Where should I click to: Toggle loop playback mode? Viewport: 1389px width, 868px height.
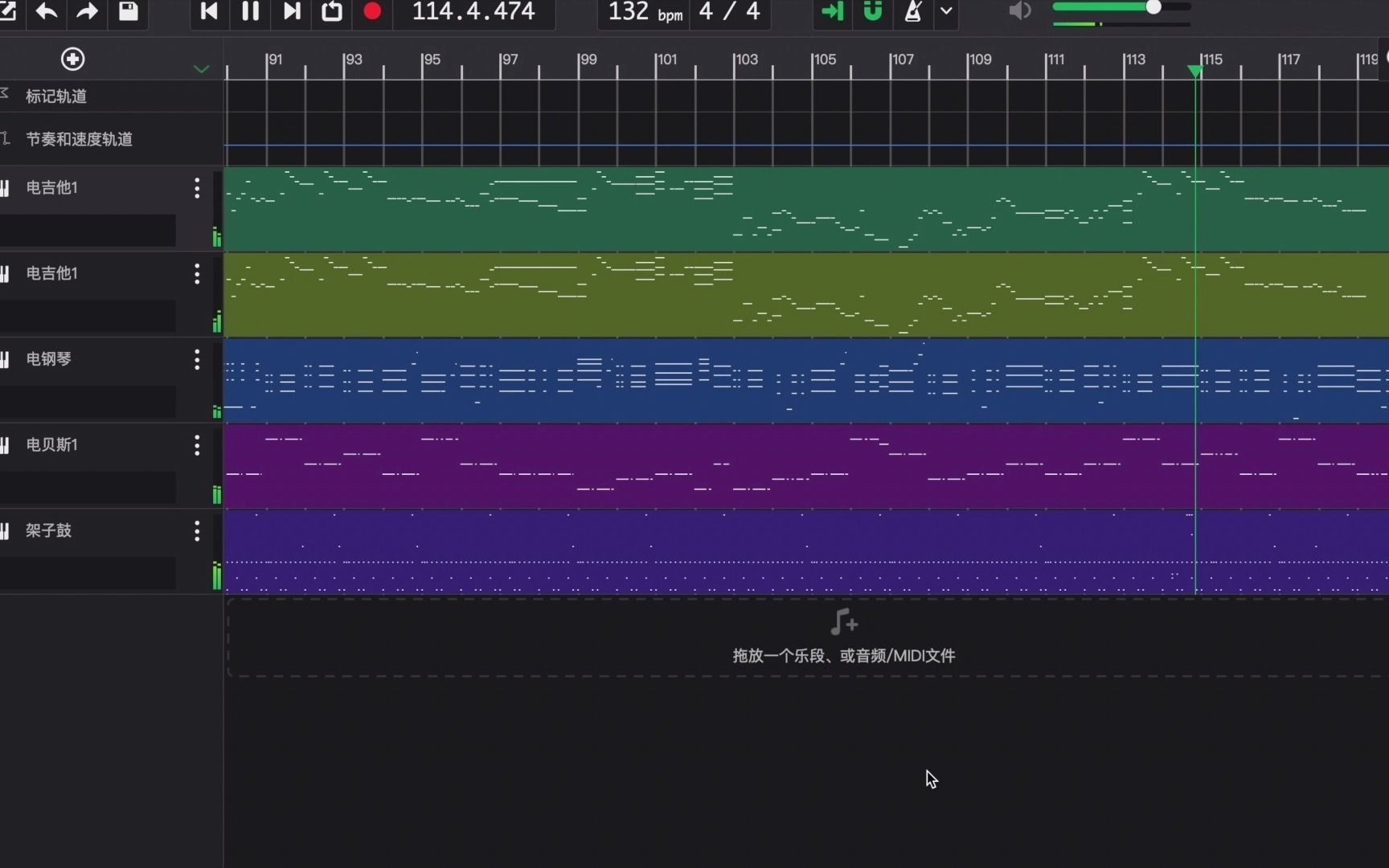332,11
